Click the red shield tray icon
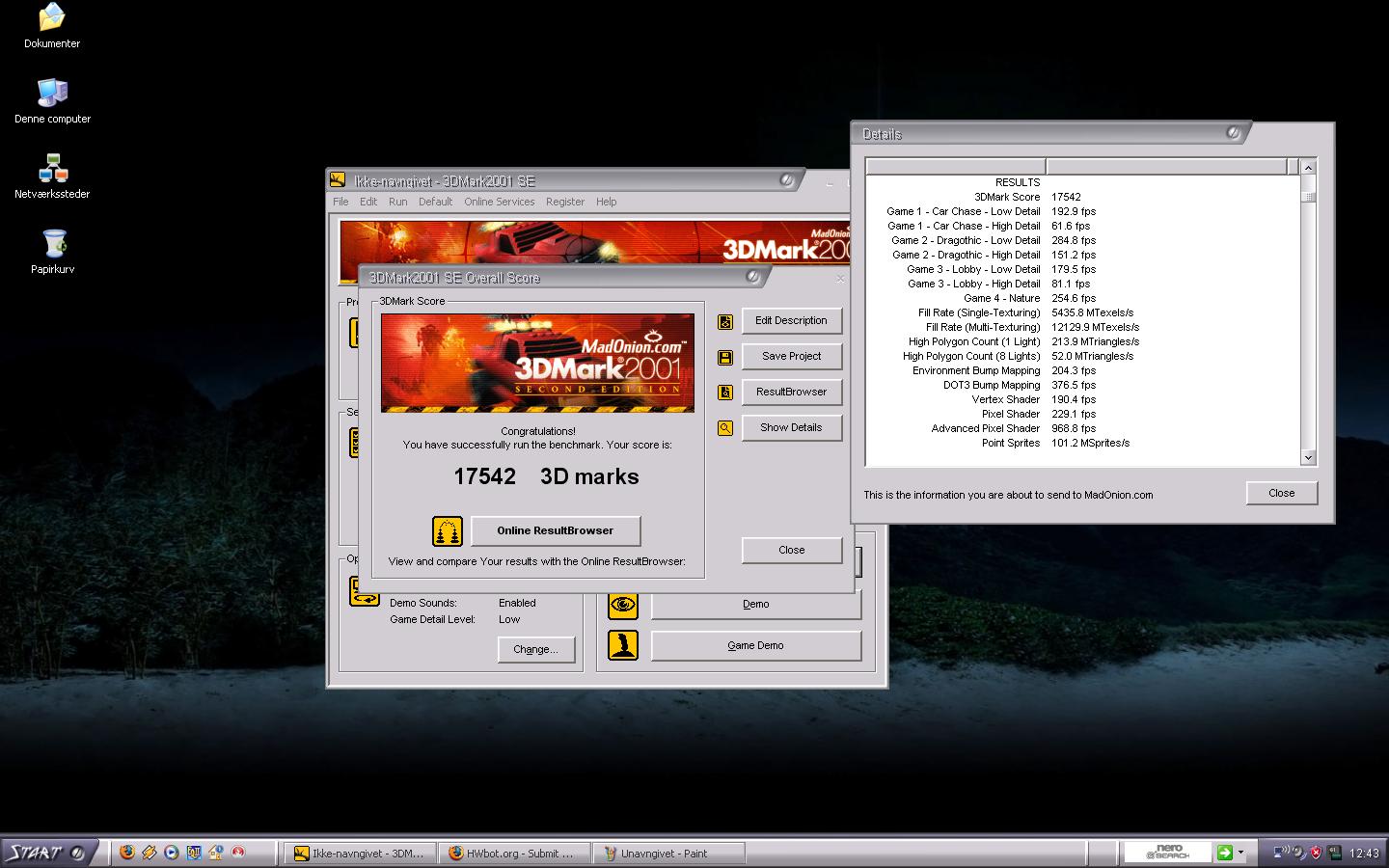This screenshot has height=868, width=1389. 1316,853
